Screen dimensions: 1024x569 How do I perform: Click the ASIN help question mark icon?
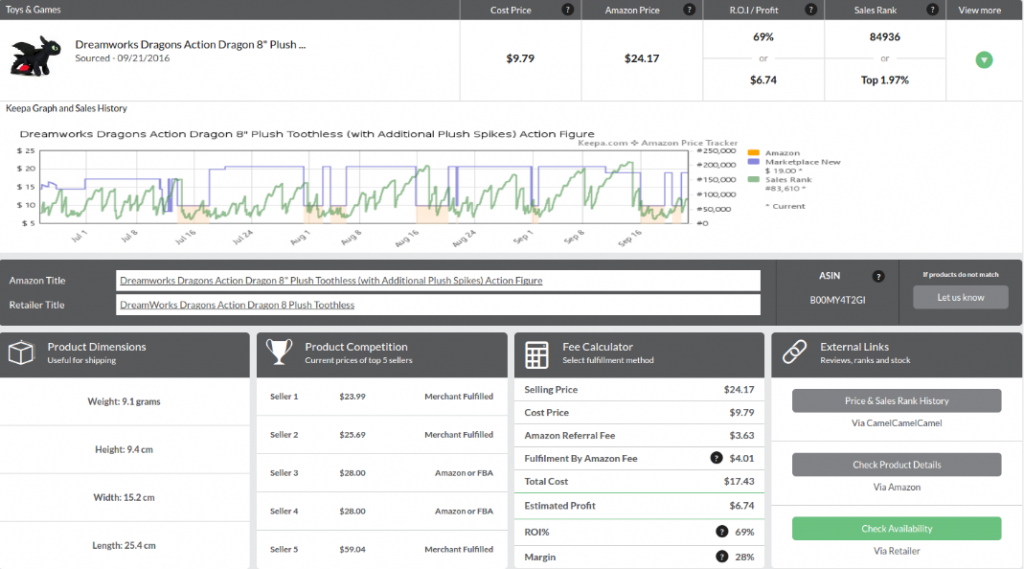[878, 276]
